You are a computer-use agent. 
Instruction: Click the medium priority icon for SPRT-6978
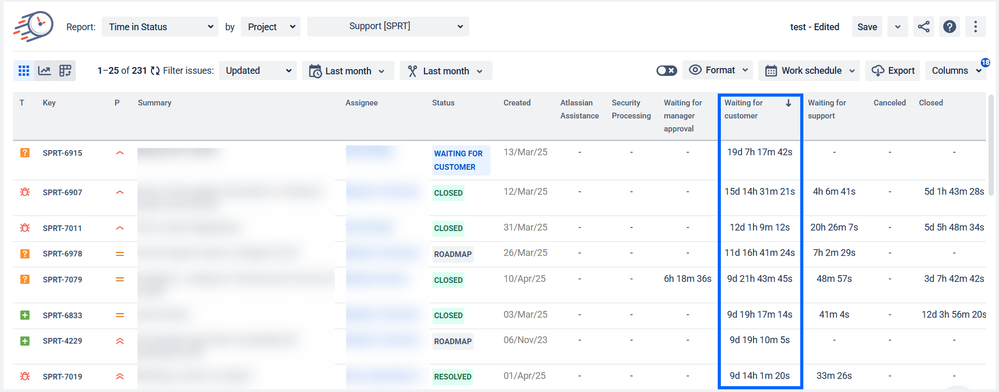click(x=119, y=254)
